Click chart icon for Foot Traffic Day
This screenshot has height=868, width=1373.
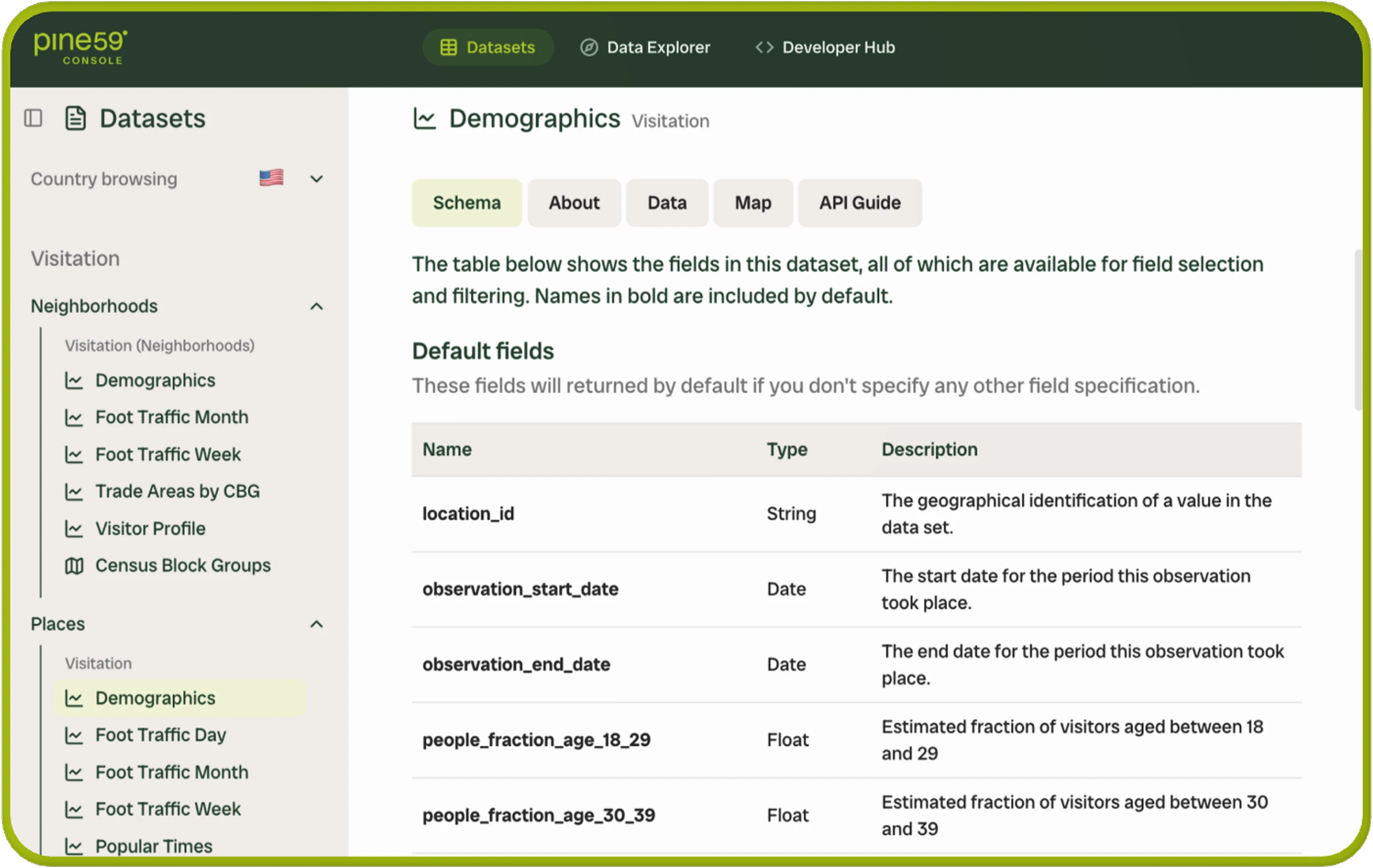pos(73,735)
